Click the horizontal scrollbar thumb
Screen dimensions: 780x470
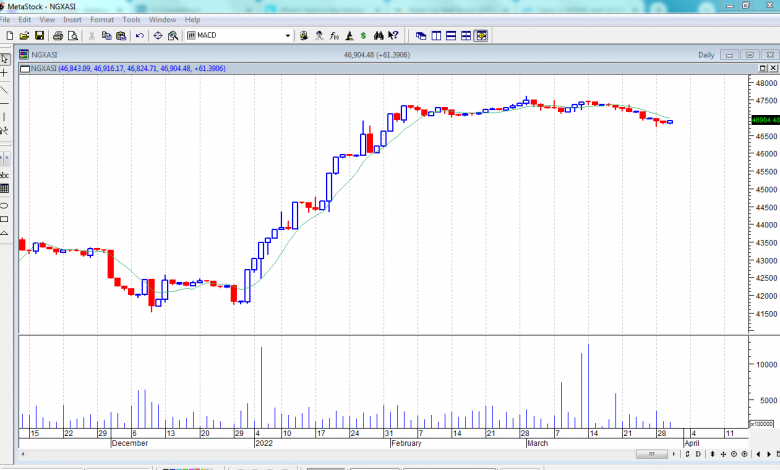(651, 454)
